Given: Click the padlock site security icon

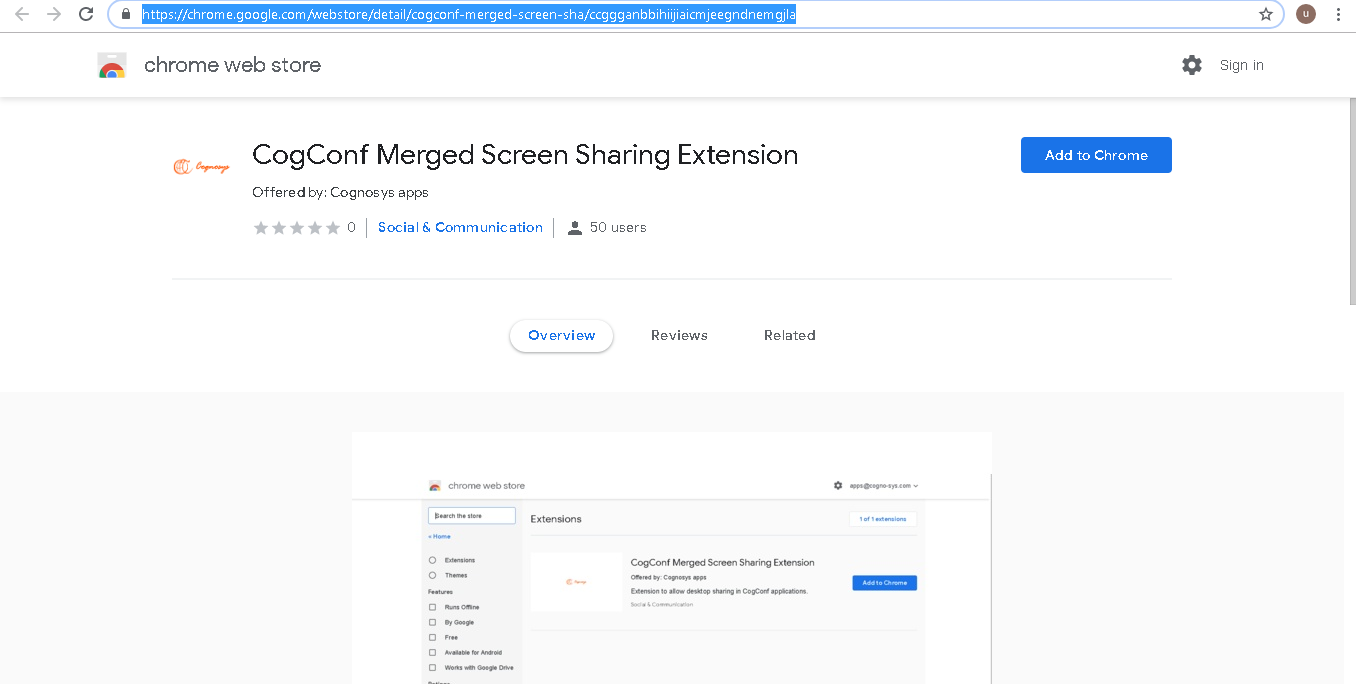Looking at the screenshot, I should [125, 14].
